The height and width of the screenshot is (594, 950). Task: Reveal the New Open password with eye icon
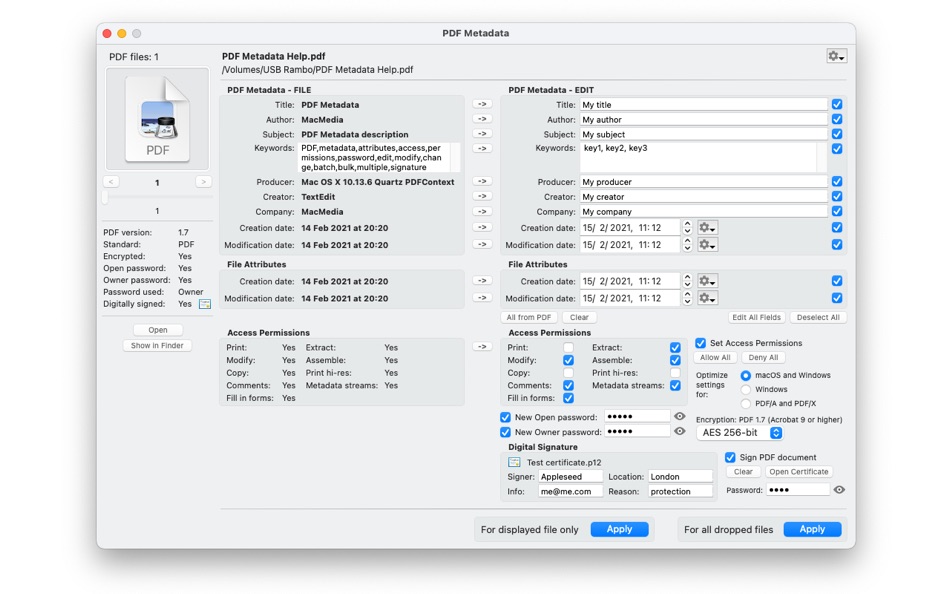(681, 417)
